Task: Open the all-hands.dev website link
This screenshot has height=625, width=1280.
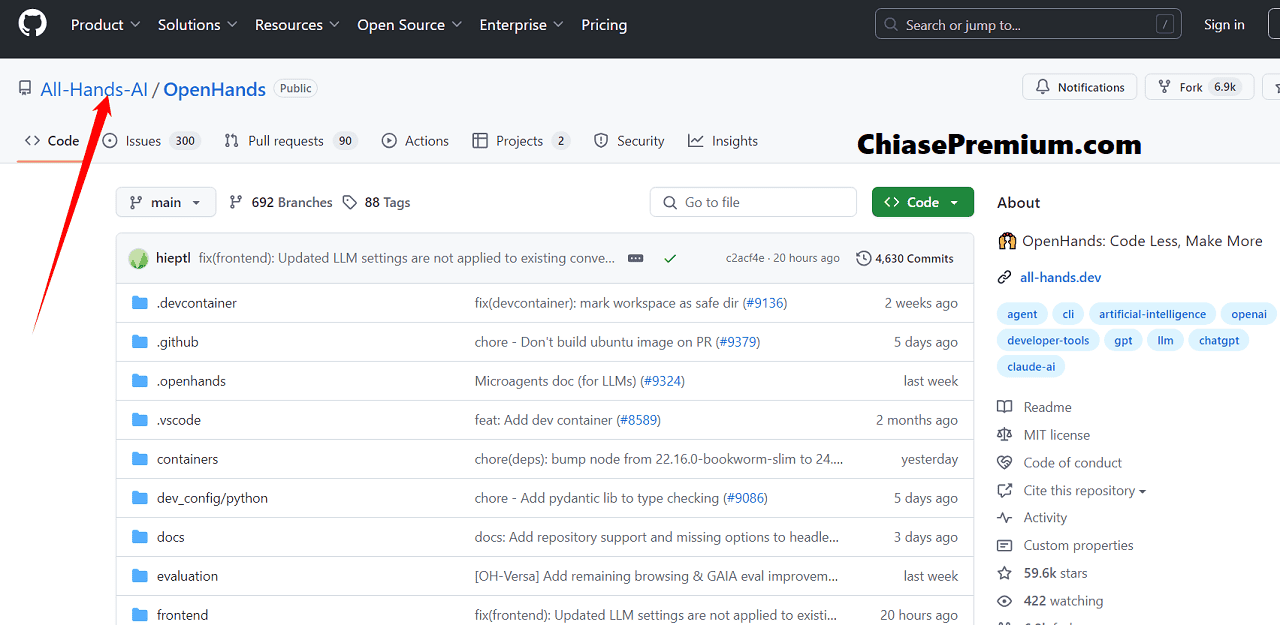Action: coord(1060,277)
